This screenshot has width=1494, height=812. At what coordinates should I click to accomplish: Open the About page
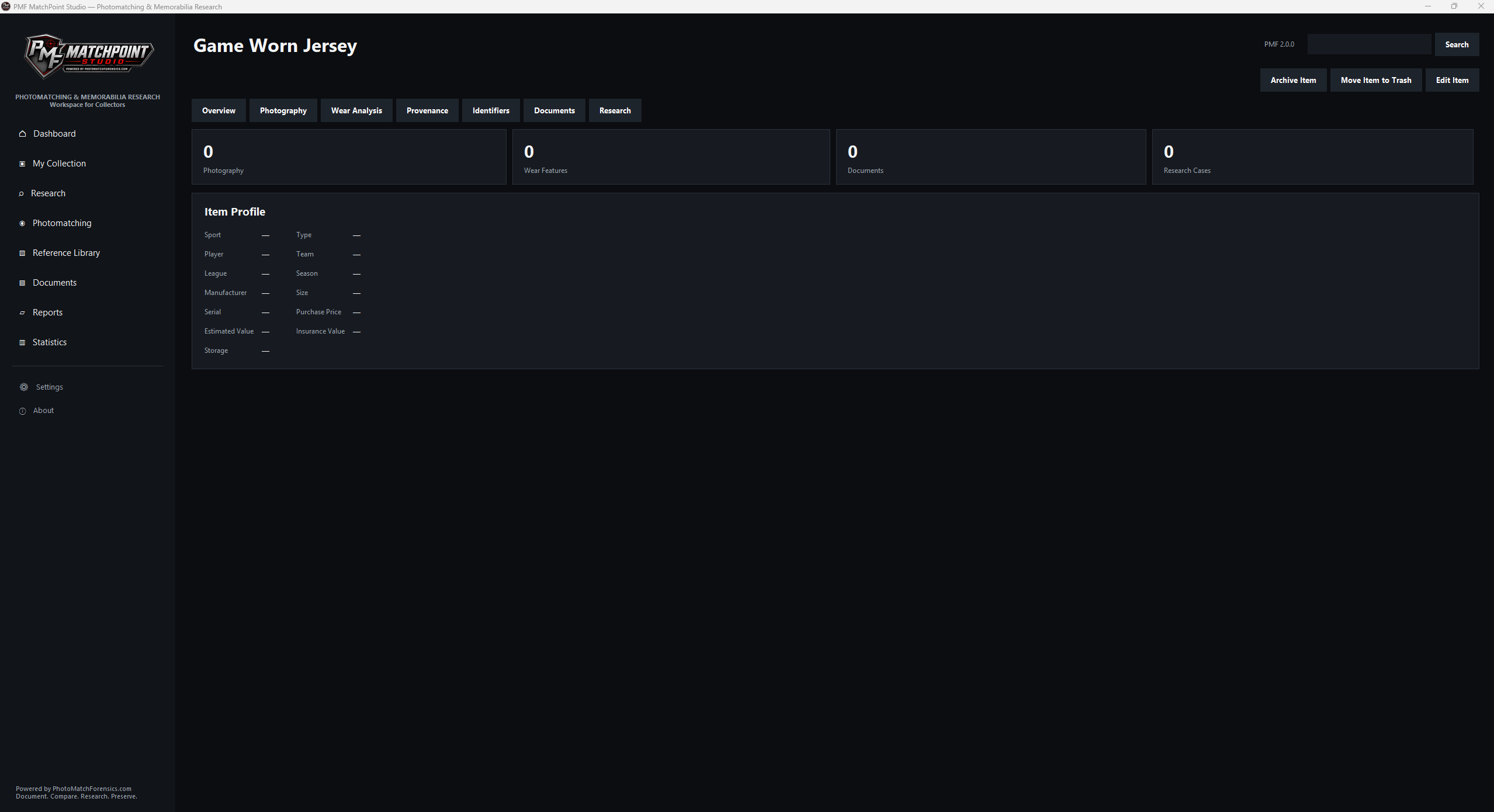tap(43, 411)
